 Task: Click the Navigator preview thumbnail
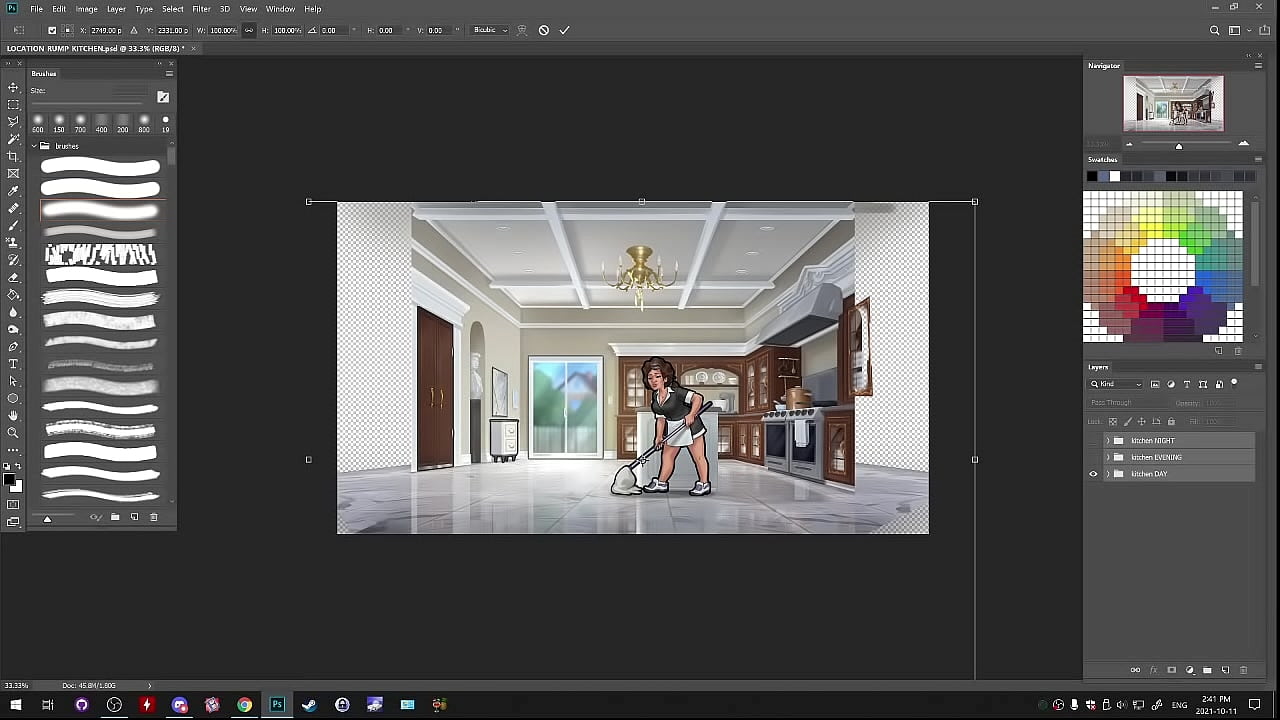point(1173,103)
